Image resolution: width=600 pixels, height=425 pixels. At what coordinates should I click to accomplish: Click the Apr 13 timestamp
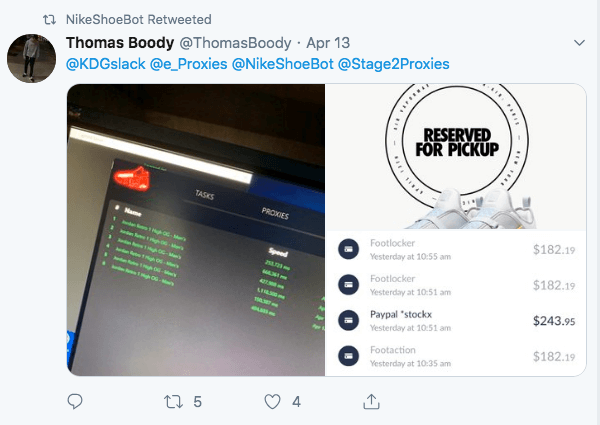coord(328,43)
